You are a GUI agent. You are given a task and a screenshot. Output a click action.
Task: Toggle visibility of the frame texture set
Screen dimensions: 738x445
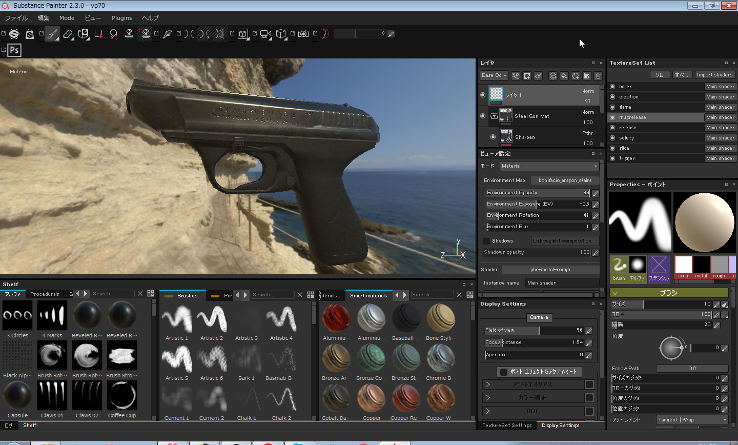pos(612,107)
